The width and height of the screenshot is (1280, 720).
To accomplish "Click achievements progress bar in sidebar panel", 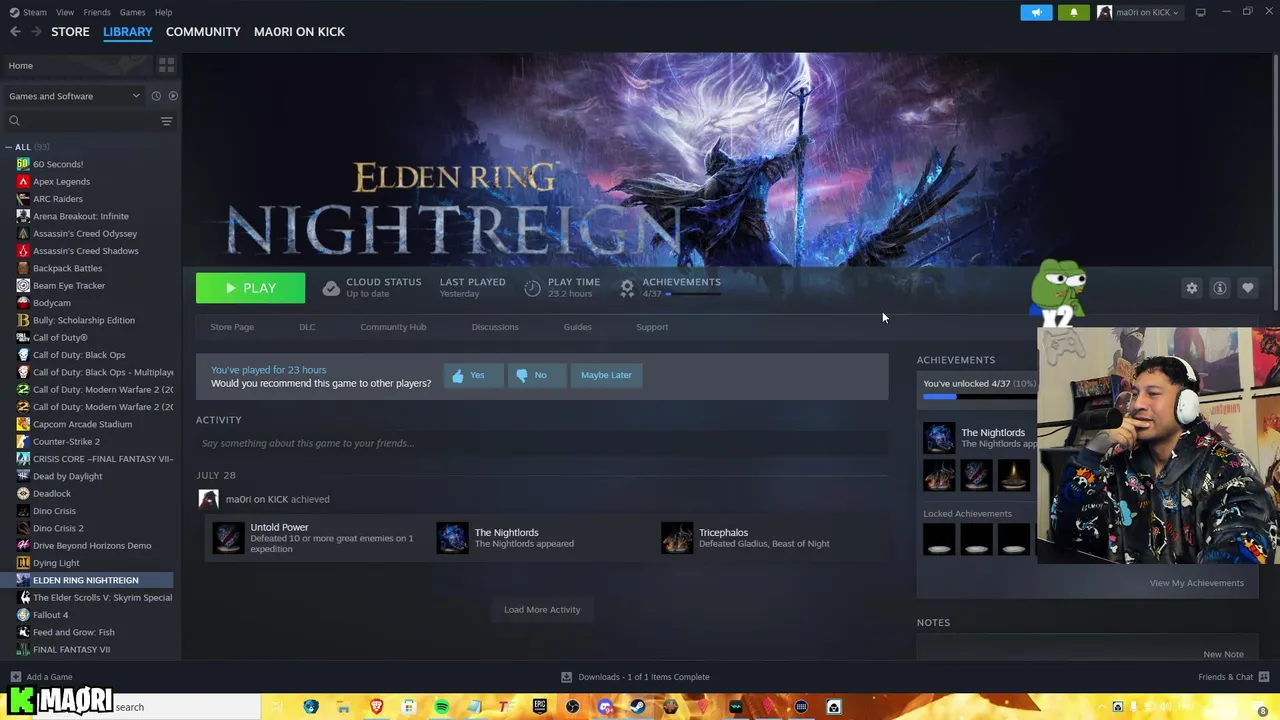I will 980,397.
